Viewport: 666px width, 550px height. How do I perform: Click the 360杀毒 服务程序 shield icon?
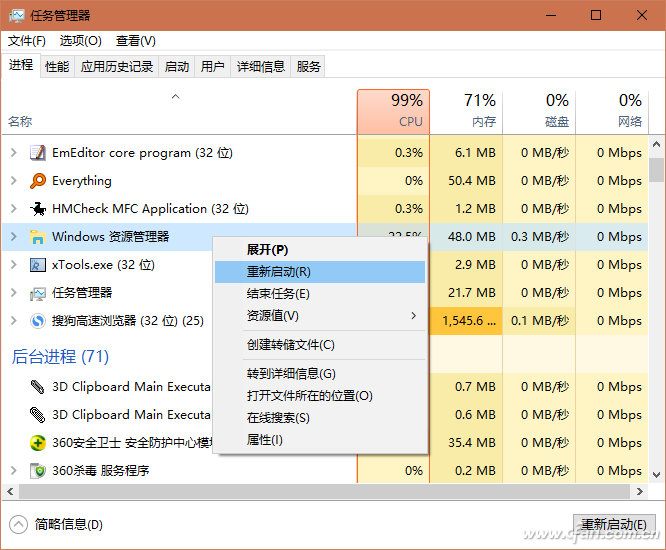(x=37, y=471)
